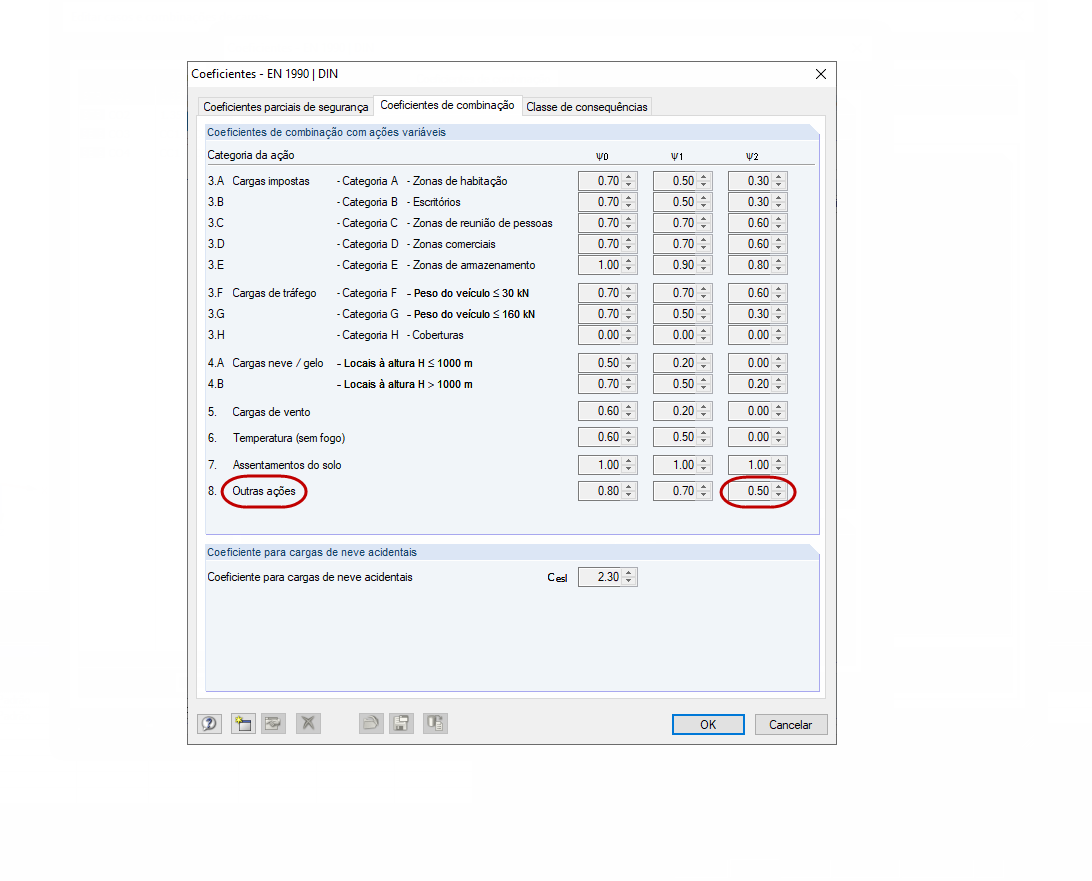Open the help icon with question mark
The height and width of the screenshot is (881, 1092).
pos(210,724)
